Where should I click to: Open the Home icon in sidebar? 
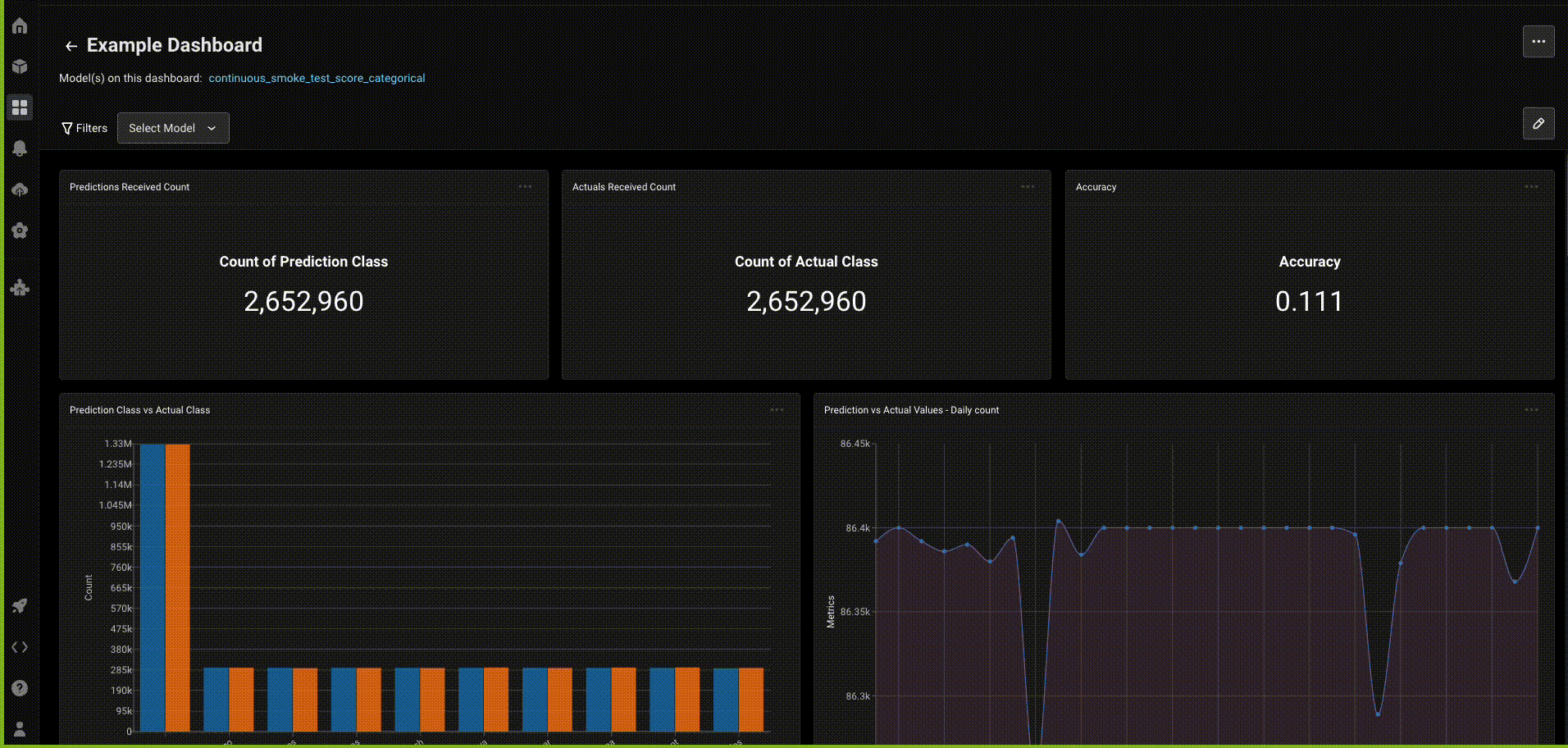(x=20, y=26)
